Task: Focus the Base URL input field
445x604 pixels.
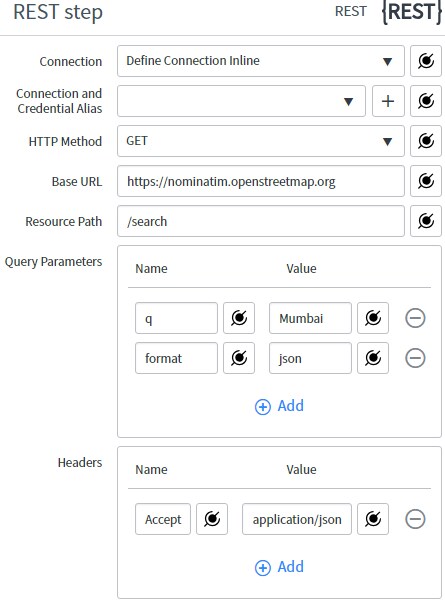Action: click(x=261, y=181)
